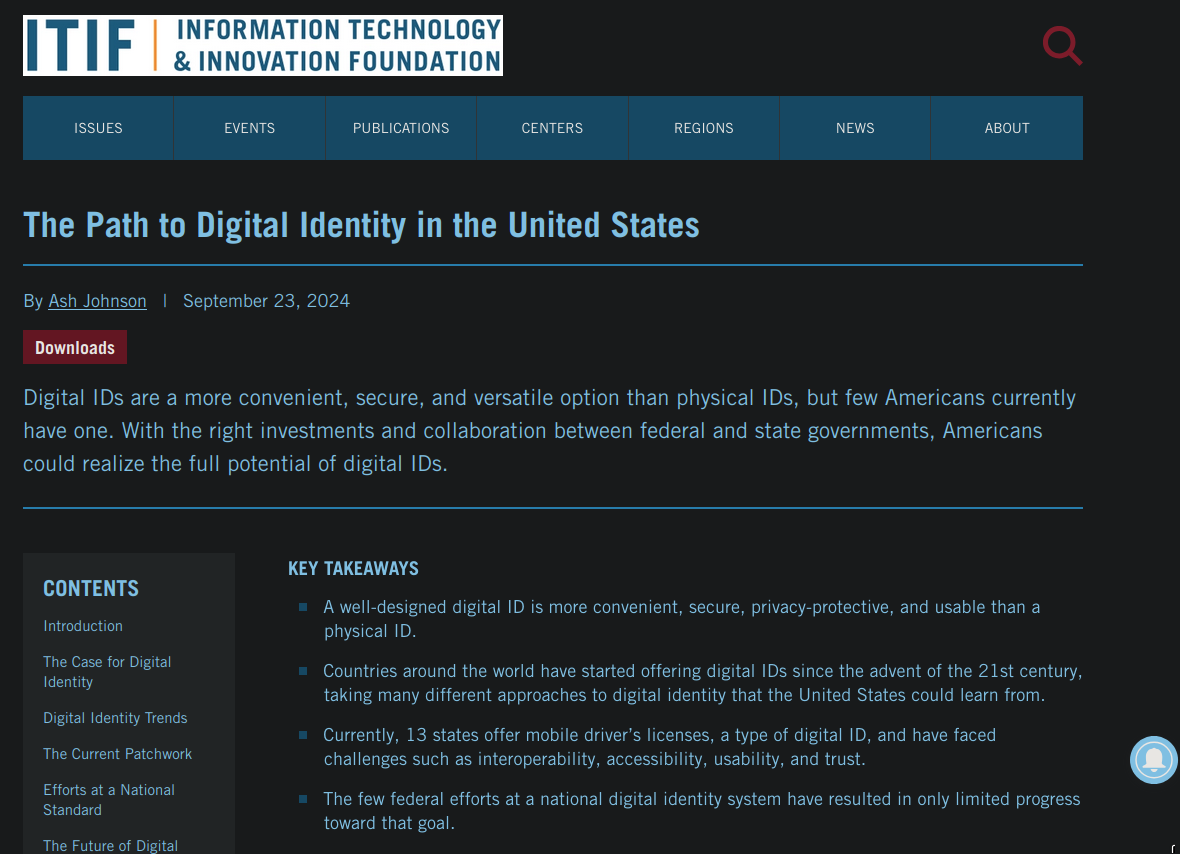Open the Centers menu
This screenshot has height=854, width=1180.
coord(552,128)
